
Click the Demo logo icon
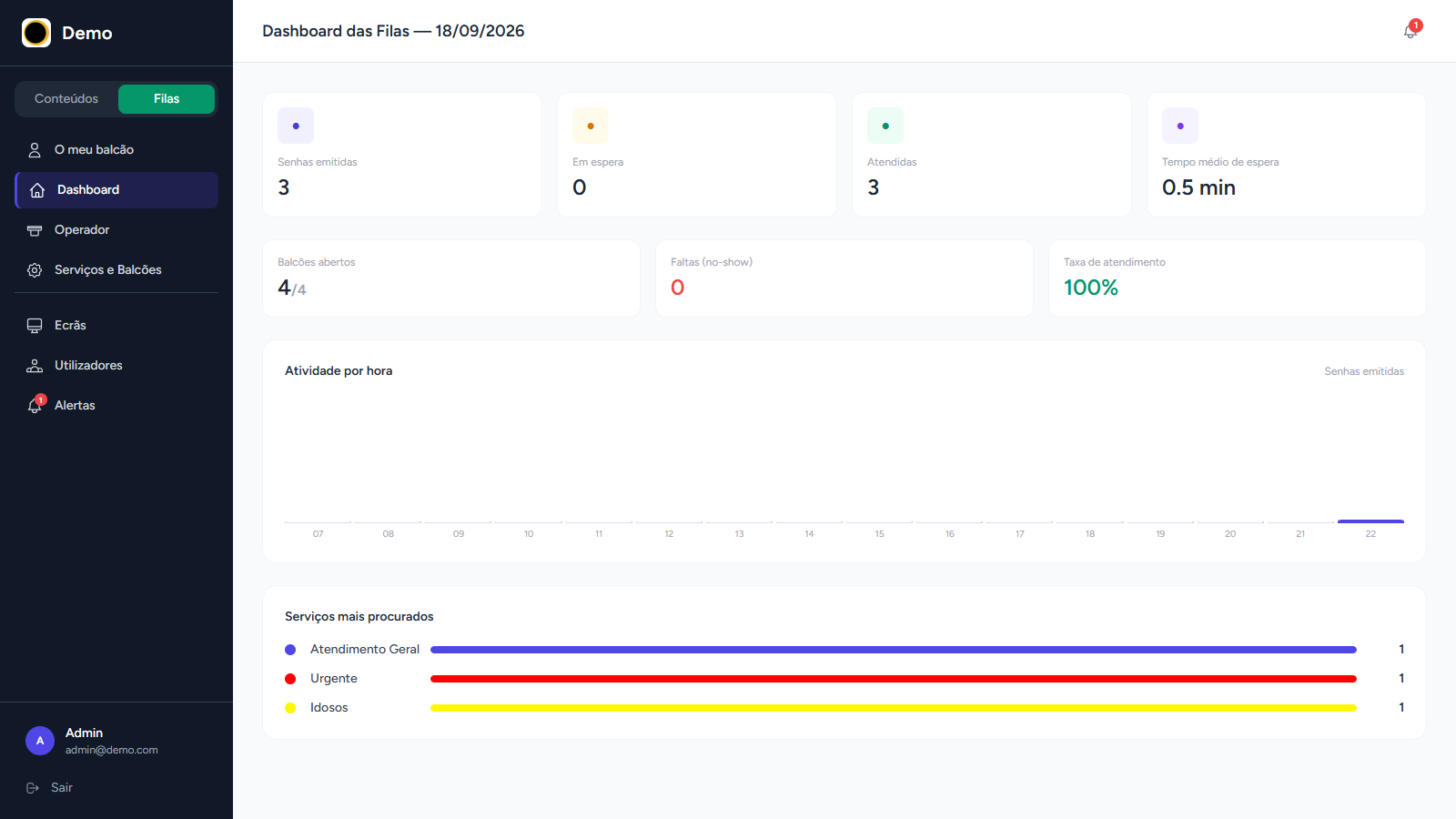tap(36, 33)
